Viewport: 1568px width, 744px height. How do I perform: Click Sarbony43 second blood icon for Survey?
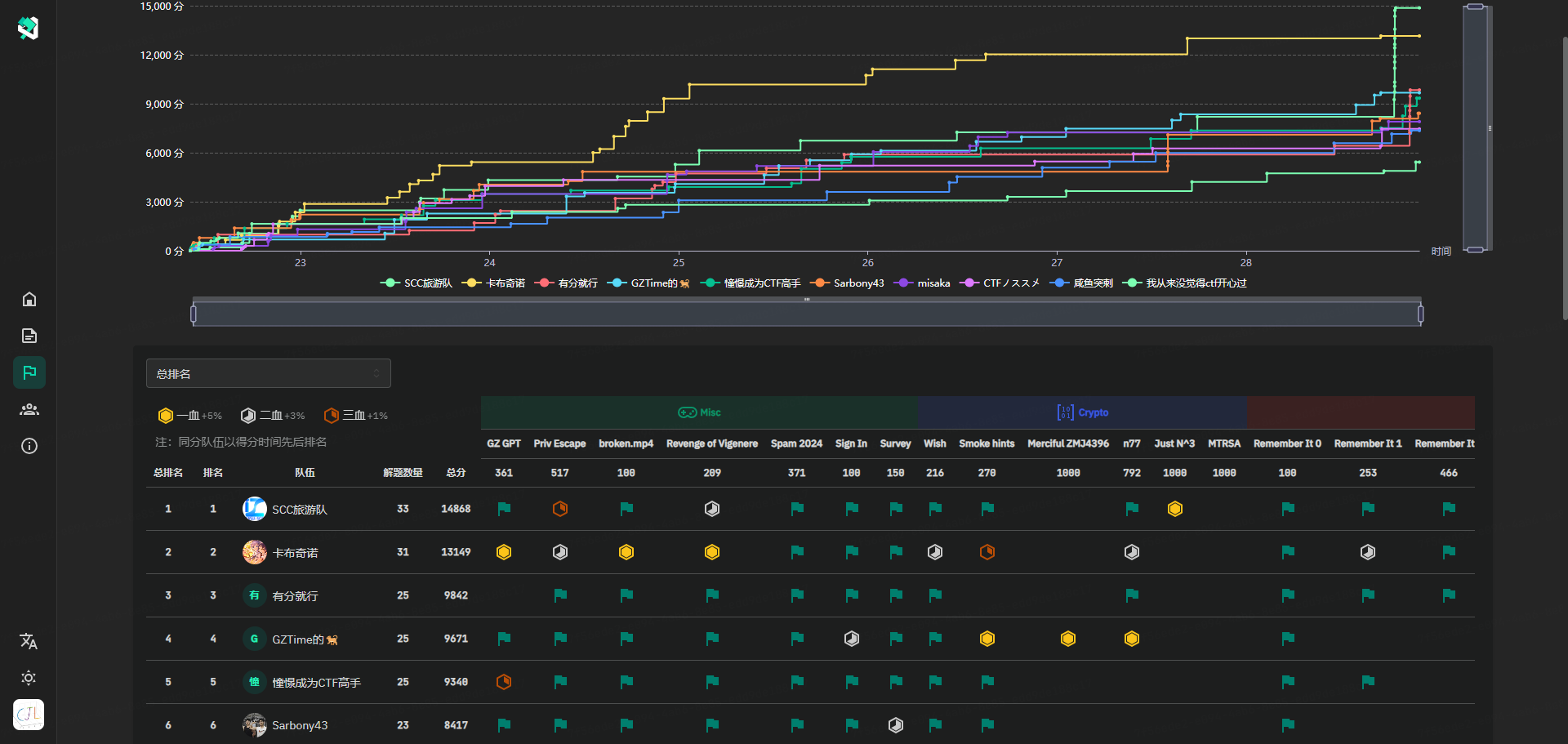(896, 725)
